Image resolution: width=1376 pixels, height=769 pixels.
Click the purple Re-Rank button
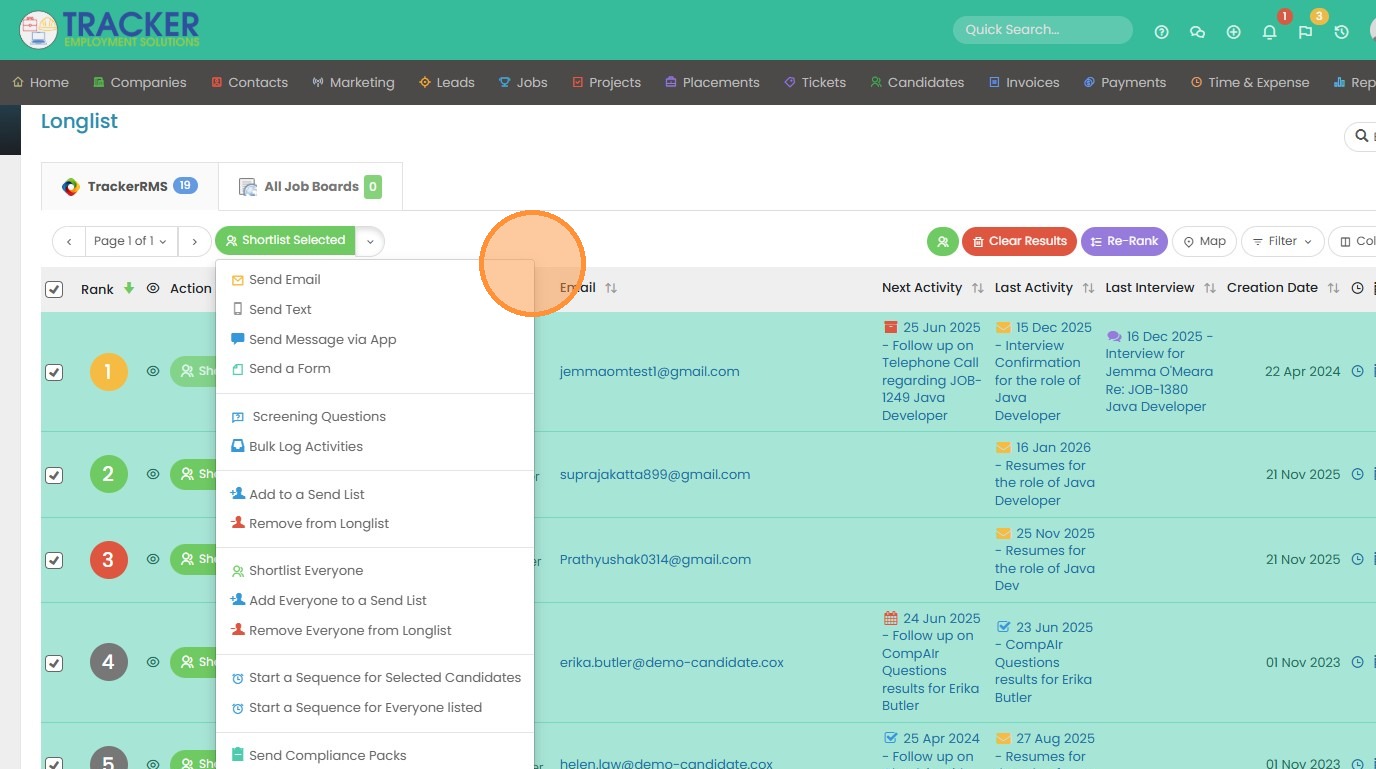point(1124,241)
